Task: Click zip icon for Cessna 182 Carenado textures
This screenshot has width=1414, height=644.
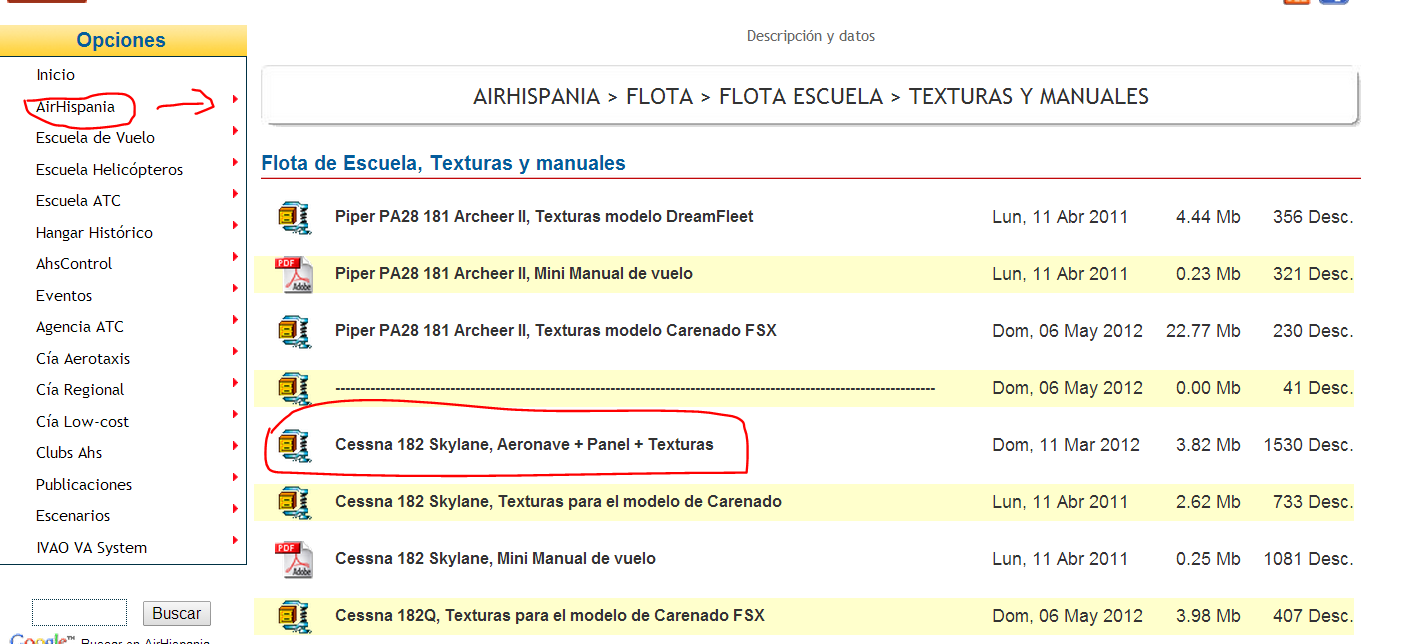Action: (x=294, y=502)
